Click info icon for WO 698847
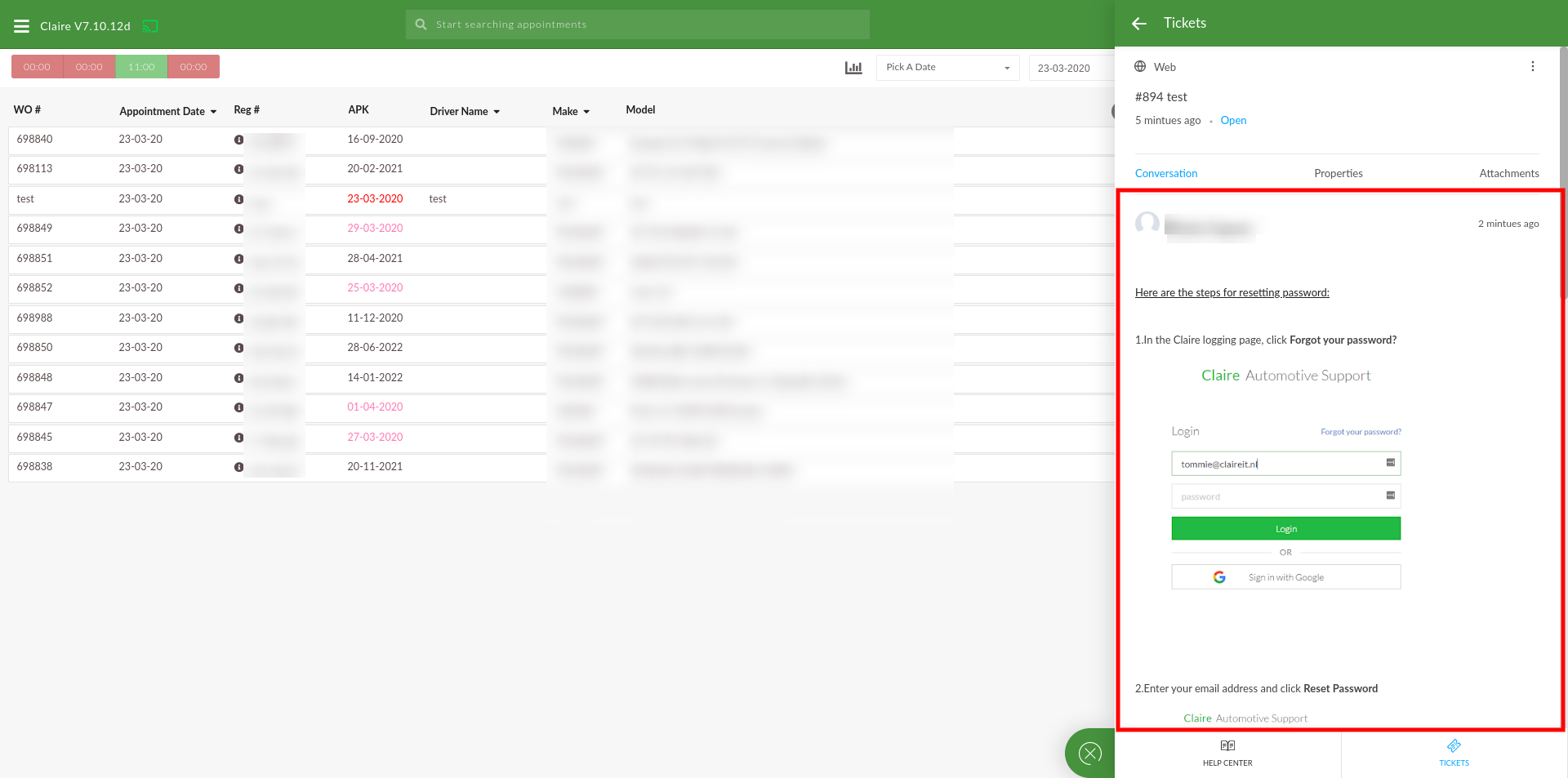Screen dimensions: 1568x778 [238, 407]
